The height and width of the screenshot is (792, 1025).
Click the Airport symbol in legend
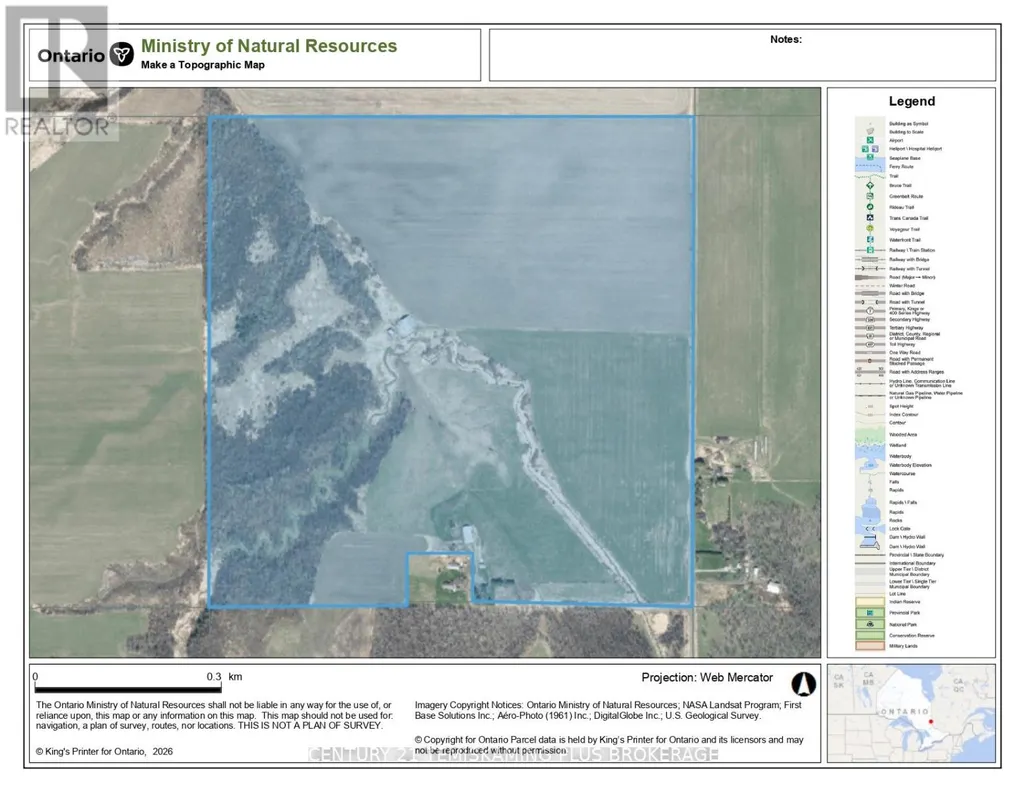click(x=870, y=140)
